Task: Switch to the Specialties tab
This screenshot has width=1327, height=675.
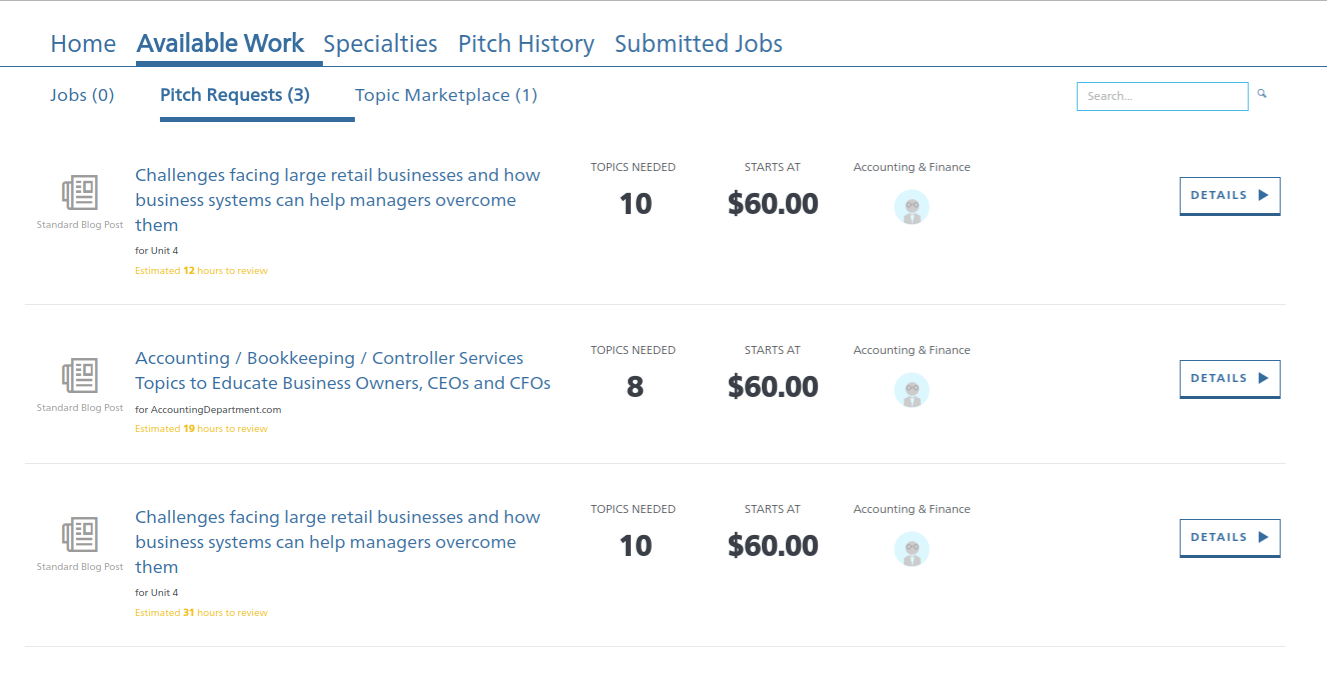Action: pyautogui.click(x=380, y=44)
